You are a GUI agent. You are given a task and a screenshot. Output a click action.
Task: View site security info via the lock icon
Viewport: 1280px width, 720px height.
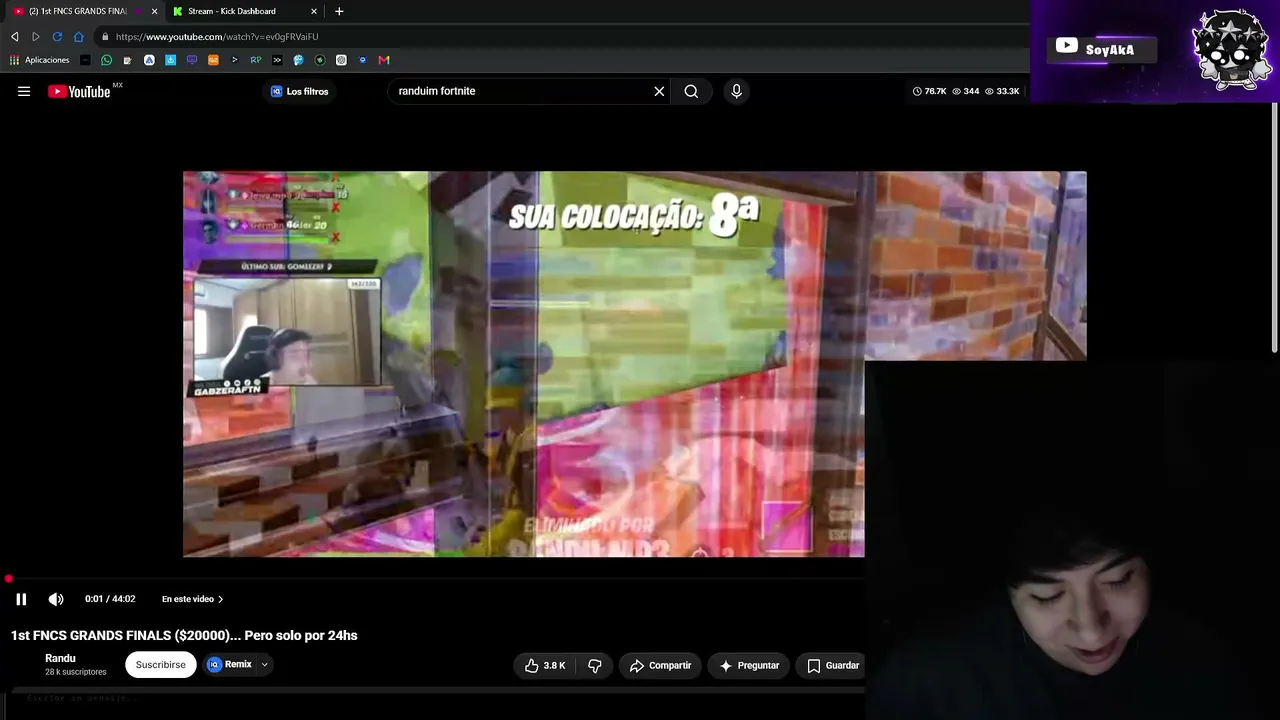point(104,37)
